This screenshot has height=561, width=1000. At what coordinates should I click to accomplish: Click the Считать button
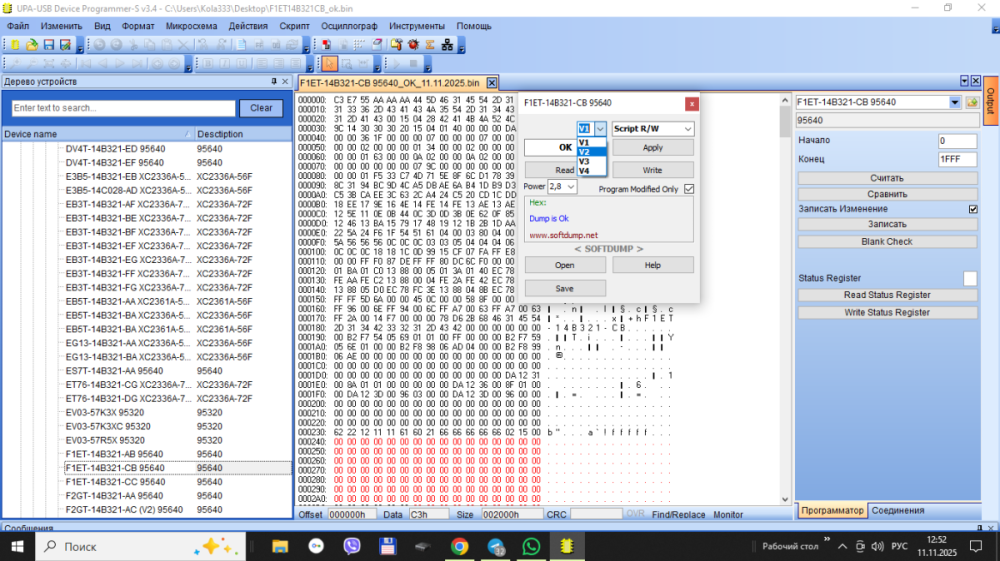click(x=886, y=178)
